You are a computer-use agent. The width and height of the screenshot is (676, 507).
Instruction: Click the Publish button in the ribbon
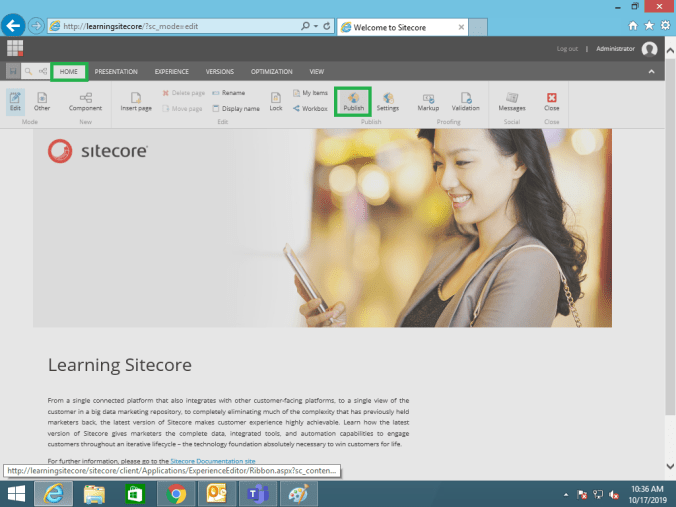pyautogui.click(x=353, y=100)
